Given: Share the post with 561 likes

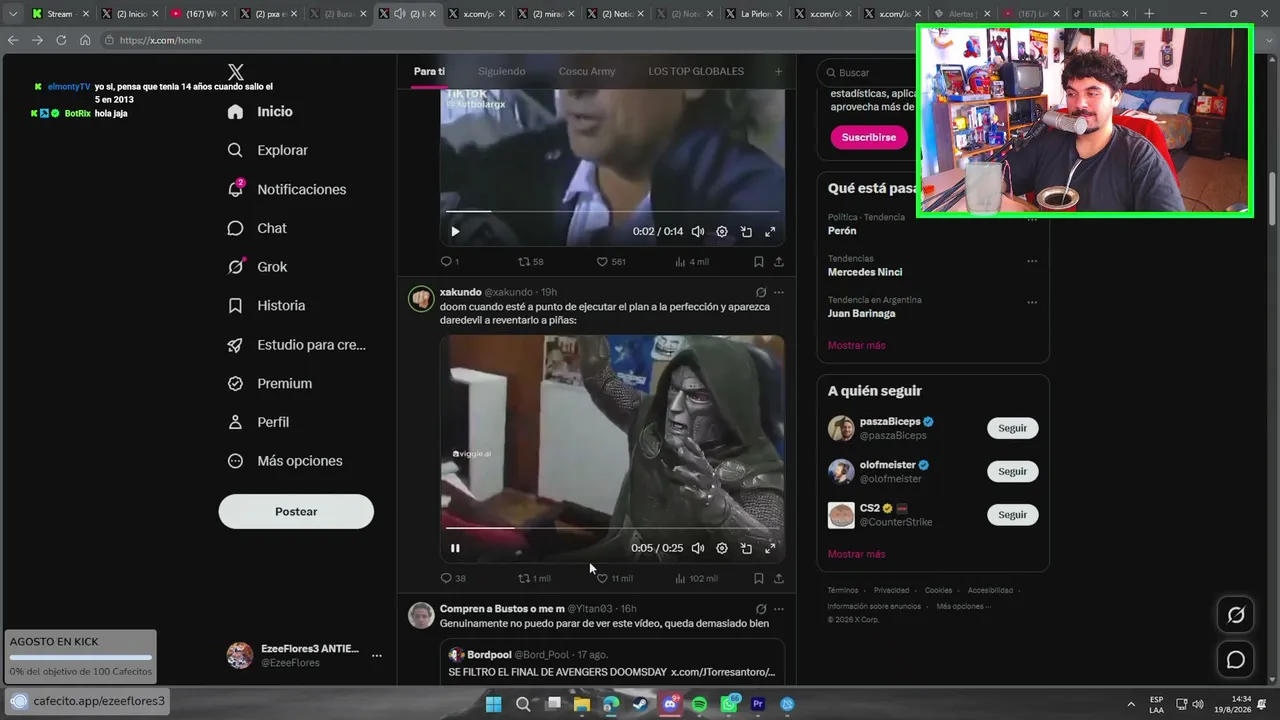Looking at the screenshot, I should (779, 262).
